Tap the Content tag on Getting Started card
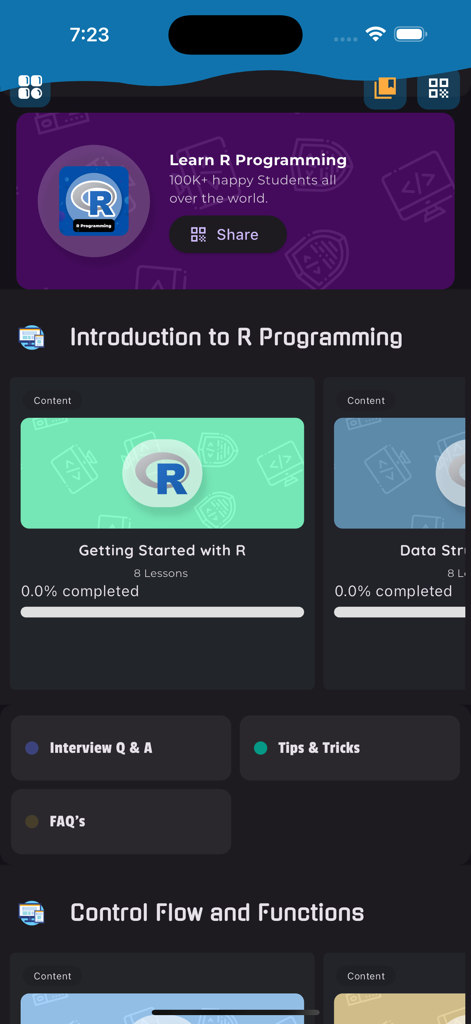 point(52,400)
